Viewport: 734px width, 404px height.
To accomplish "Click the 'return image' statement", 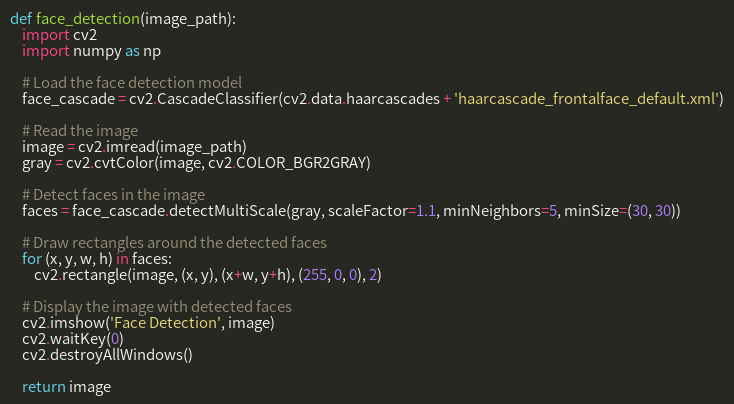I will 66,387.
